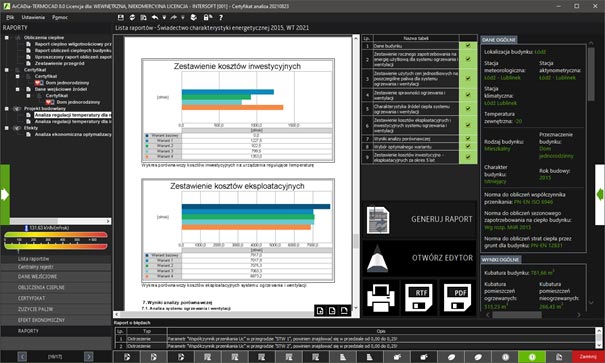Click the printer icon
This screenshot has width=605, height=363.
pos(381,298)
